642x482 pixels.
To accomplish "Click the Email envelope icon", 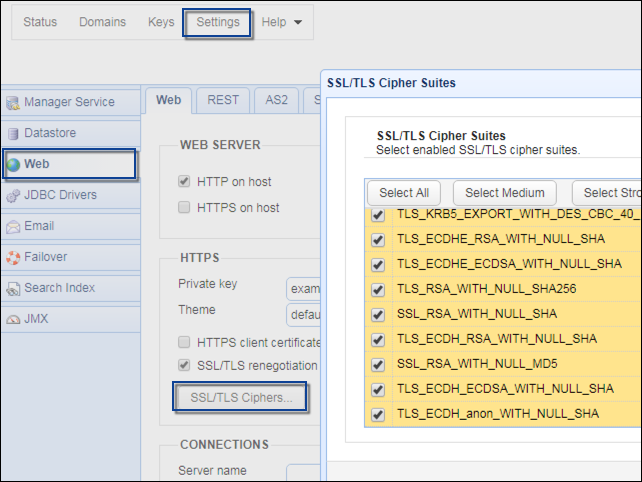I will [x=13, y=226].
